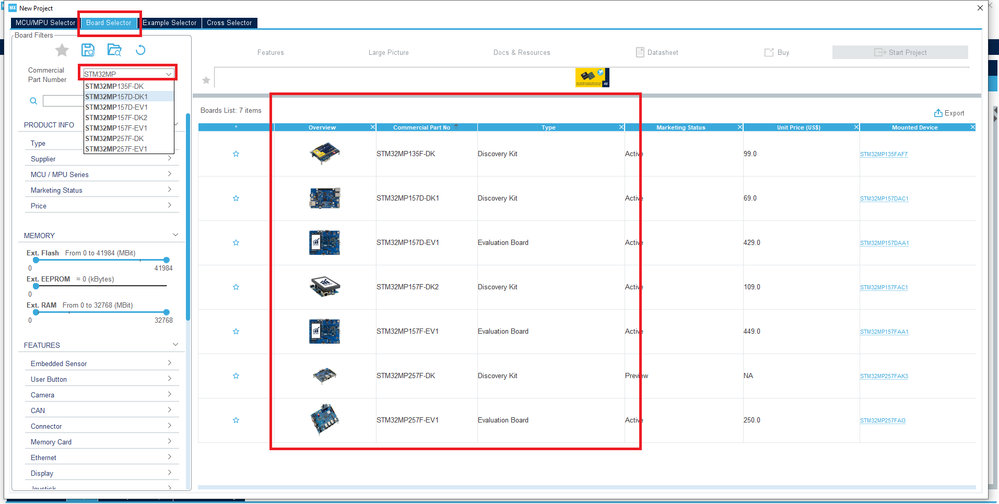The image size is (999, 504).
Task: Choose STM32MP157D-DK1 in the part number dropdown list
Action: tap(128, 97)
